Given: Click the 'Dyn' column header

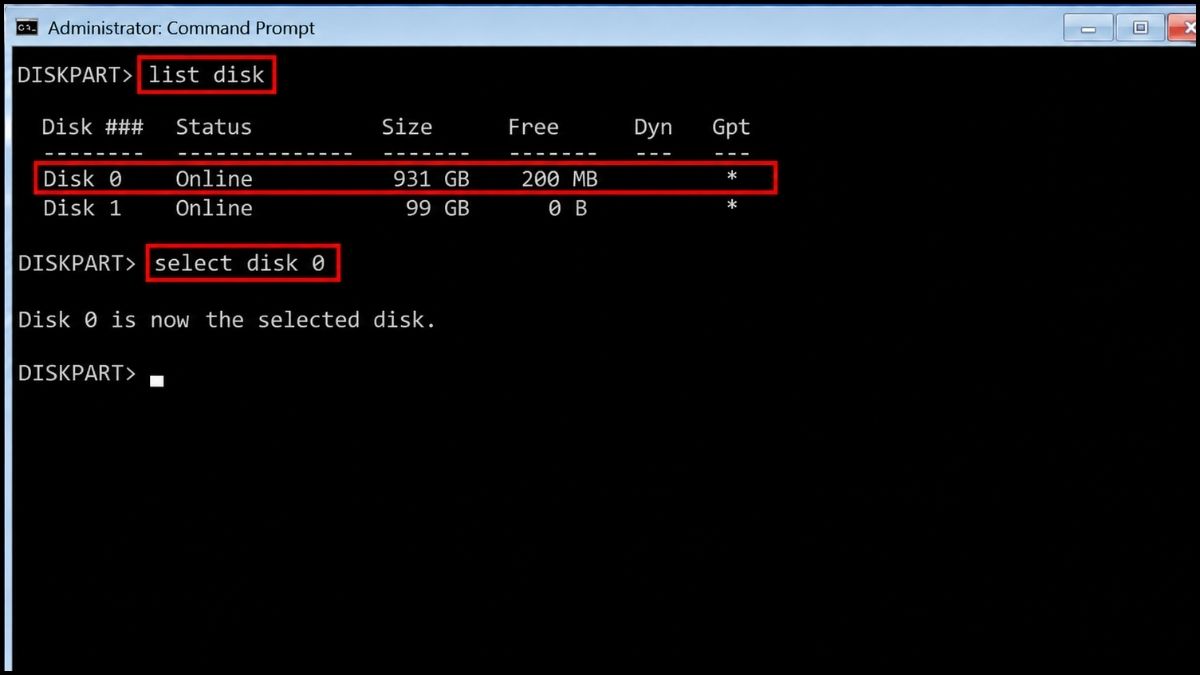Looking at the screenshot, I should point(653,127).
